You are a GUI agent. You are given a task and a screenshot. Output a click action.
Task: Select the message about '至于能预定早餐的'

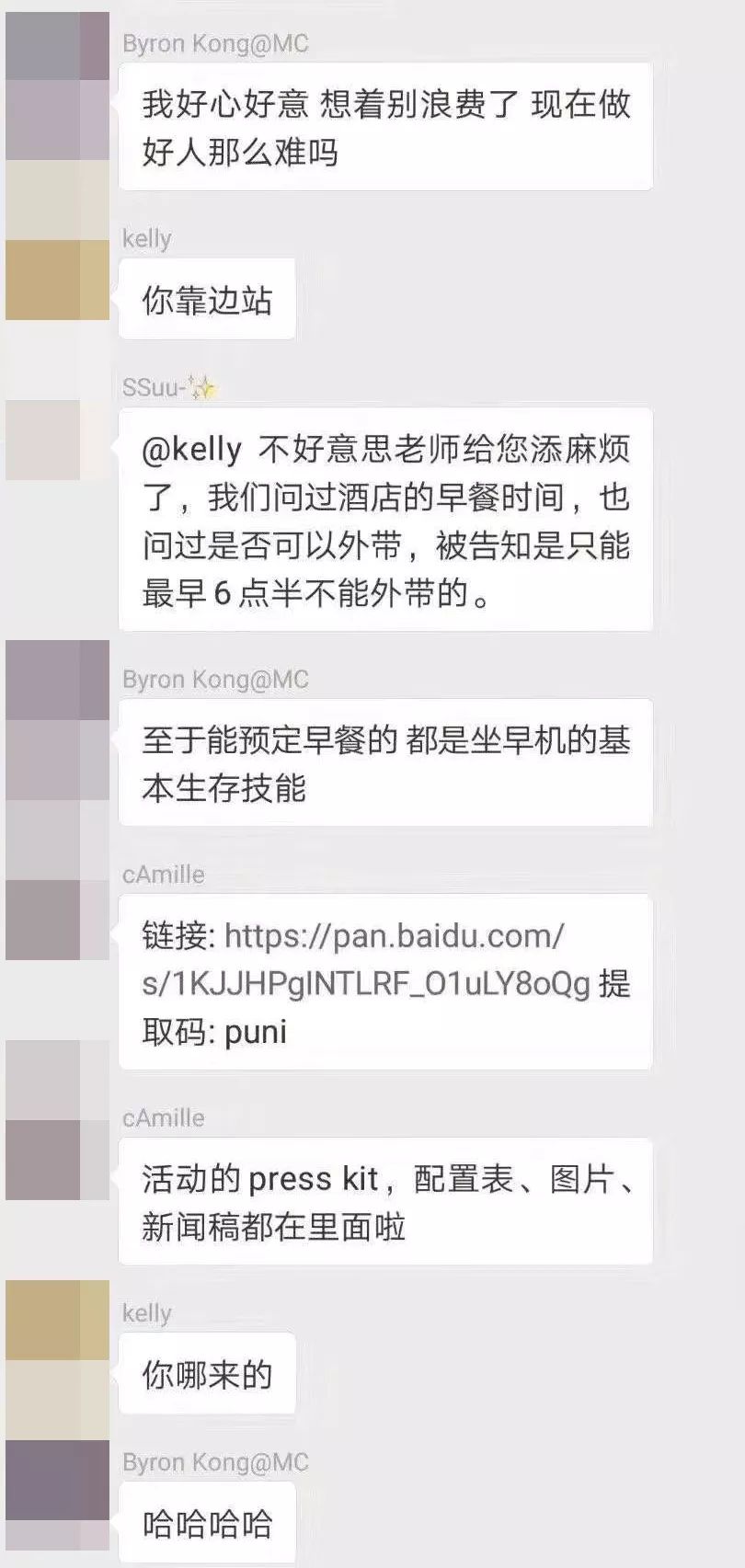[x=385, y=763]
